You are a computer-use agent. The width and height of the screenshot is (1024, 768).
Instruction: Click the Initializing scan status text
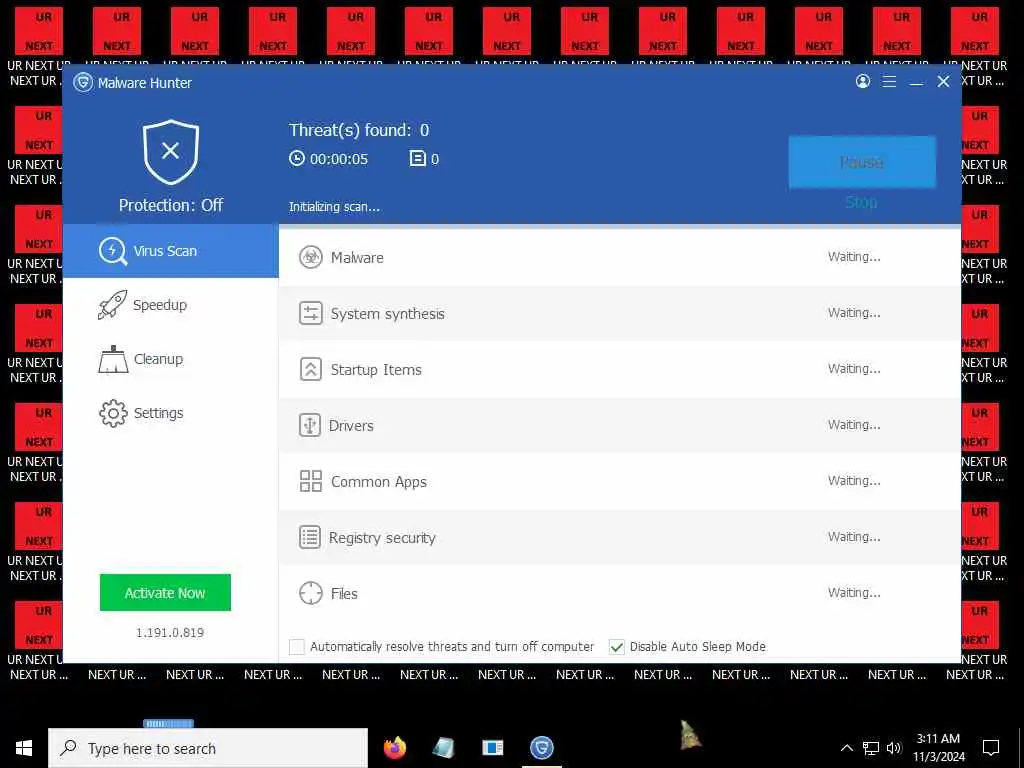click(334, 206)
